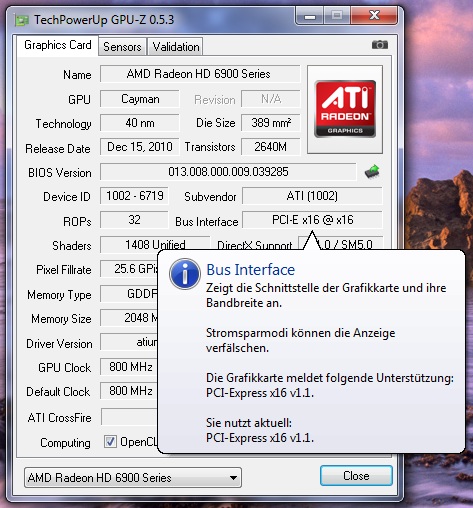Open the Validation tab
The image size is (473, 508).
[176, 47]
